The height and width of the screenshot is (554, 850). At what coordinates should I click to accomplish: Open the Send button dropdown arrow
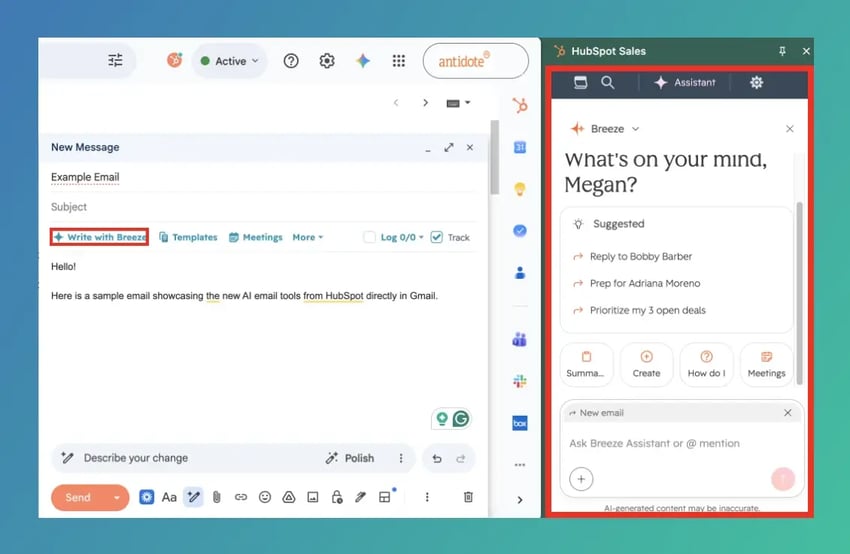pyautogui.click(x=117, y=498)
